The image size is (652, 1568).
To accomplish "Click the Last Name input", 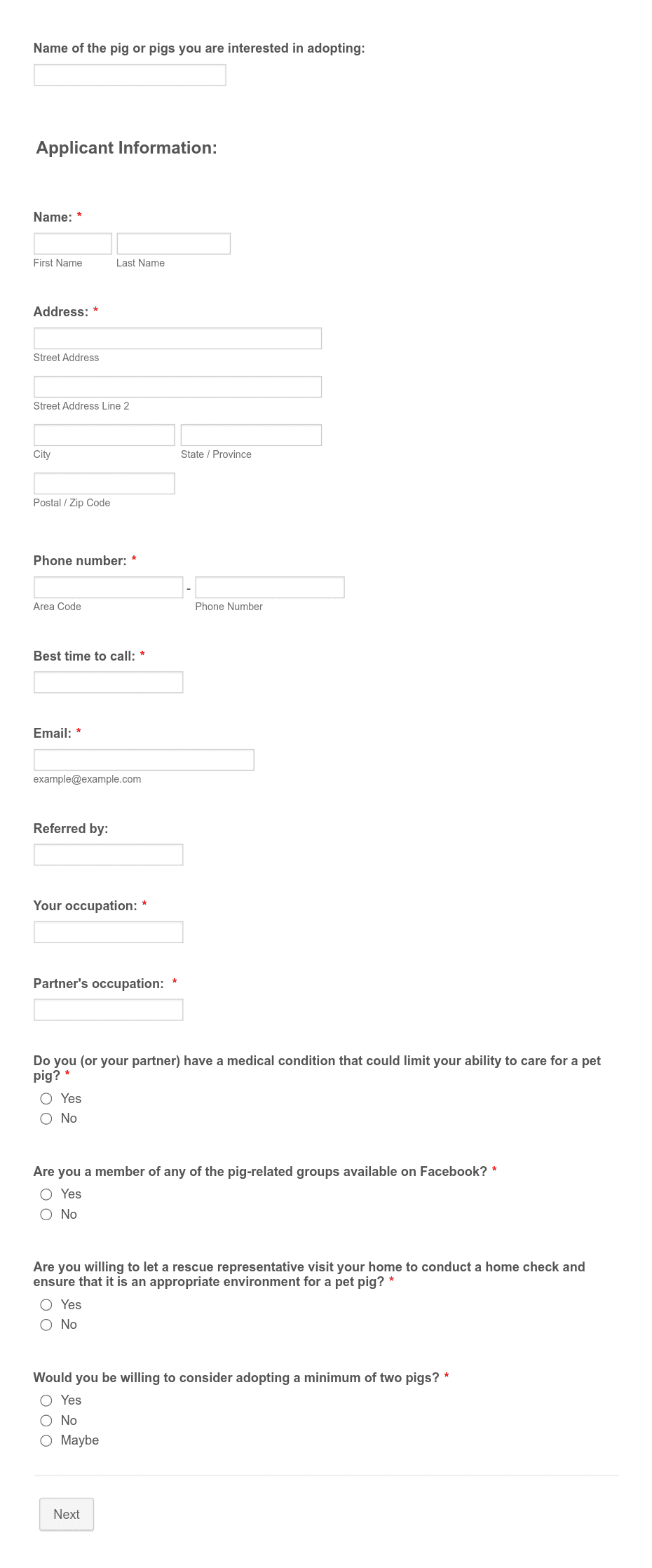I will (173, 243).
